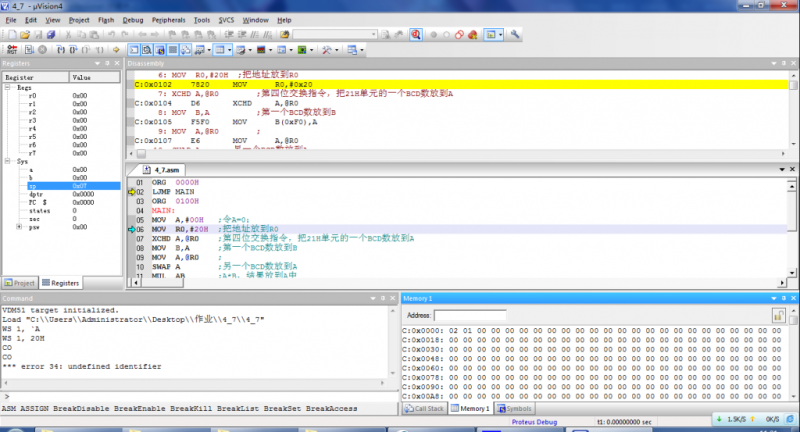Screen dimensions: 800x432
Task: Select the Call Stack tab
Action: pos(424,409)
